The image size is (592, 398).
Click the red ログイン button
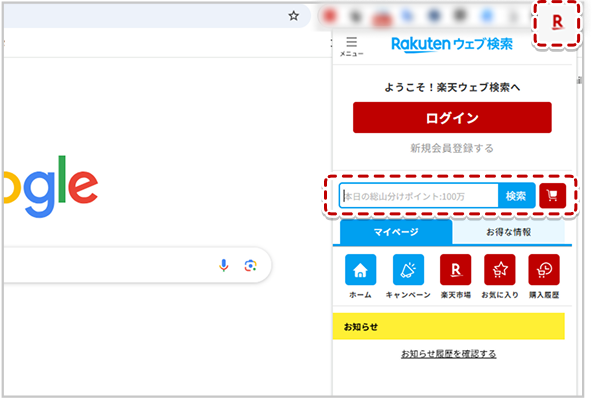pos(452,117)
